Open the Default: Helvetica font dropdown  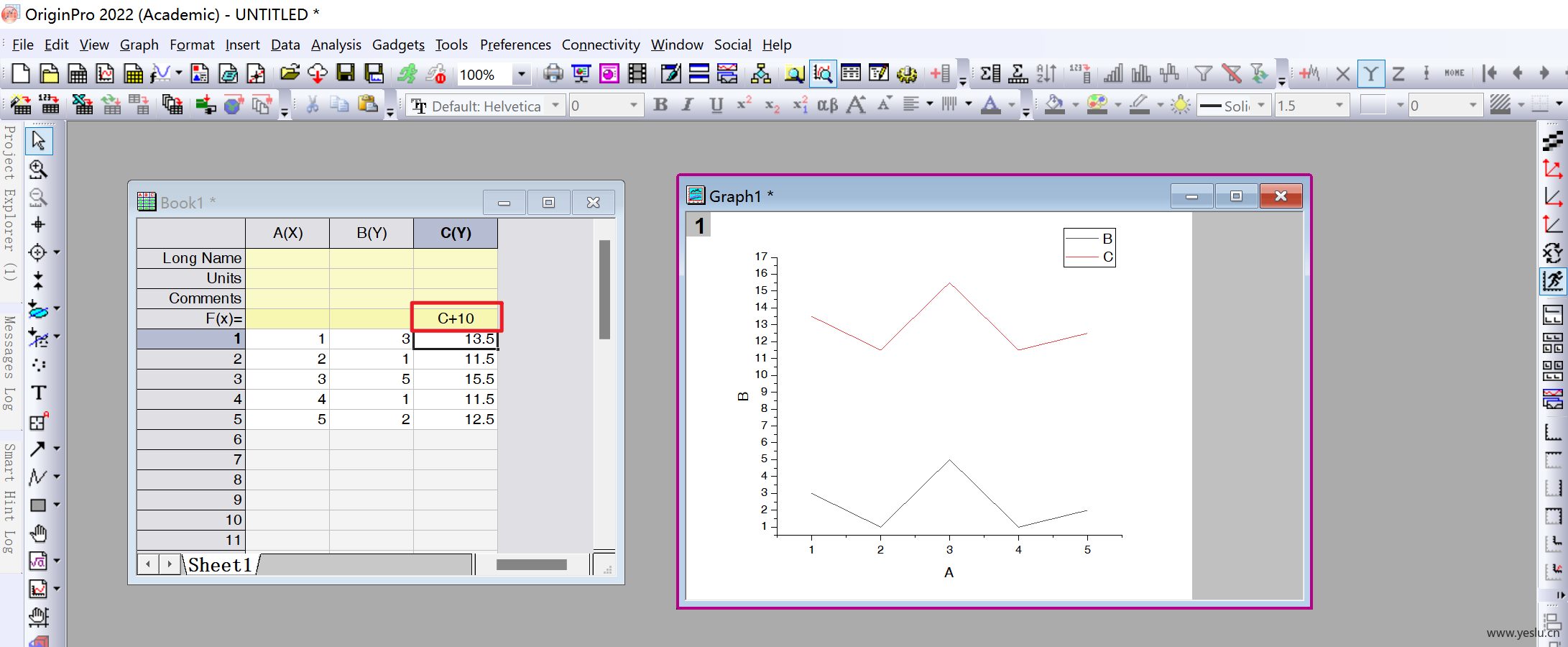(555, 106)
